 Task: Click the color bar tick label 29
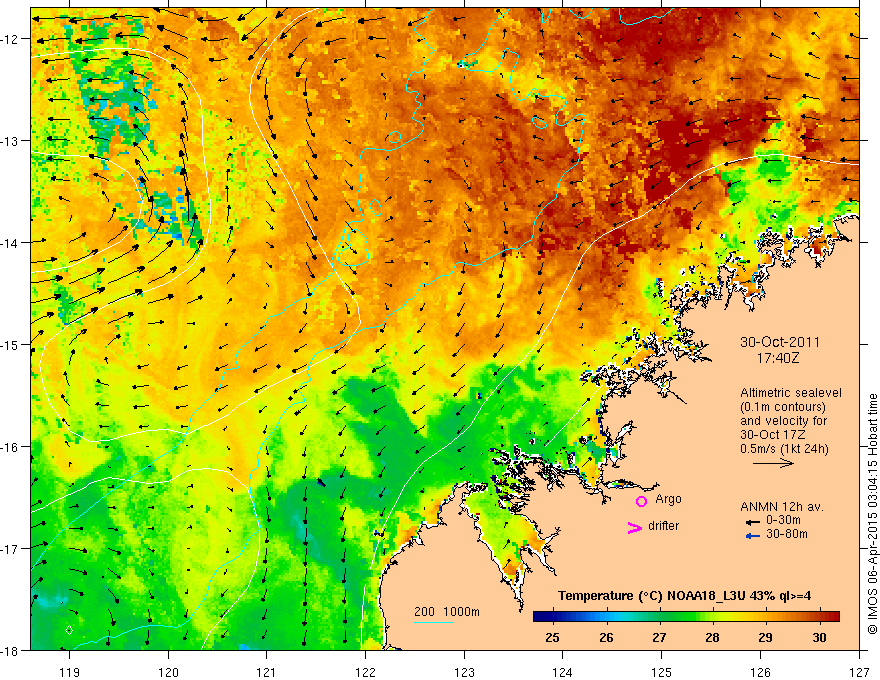(765, 638)
